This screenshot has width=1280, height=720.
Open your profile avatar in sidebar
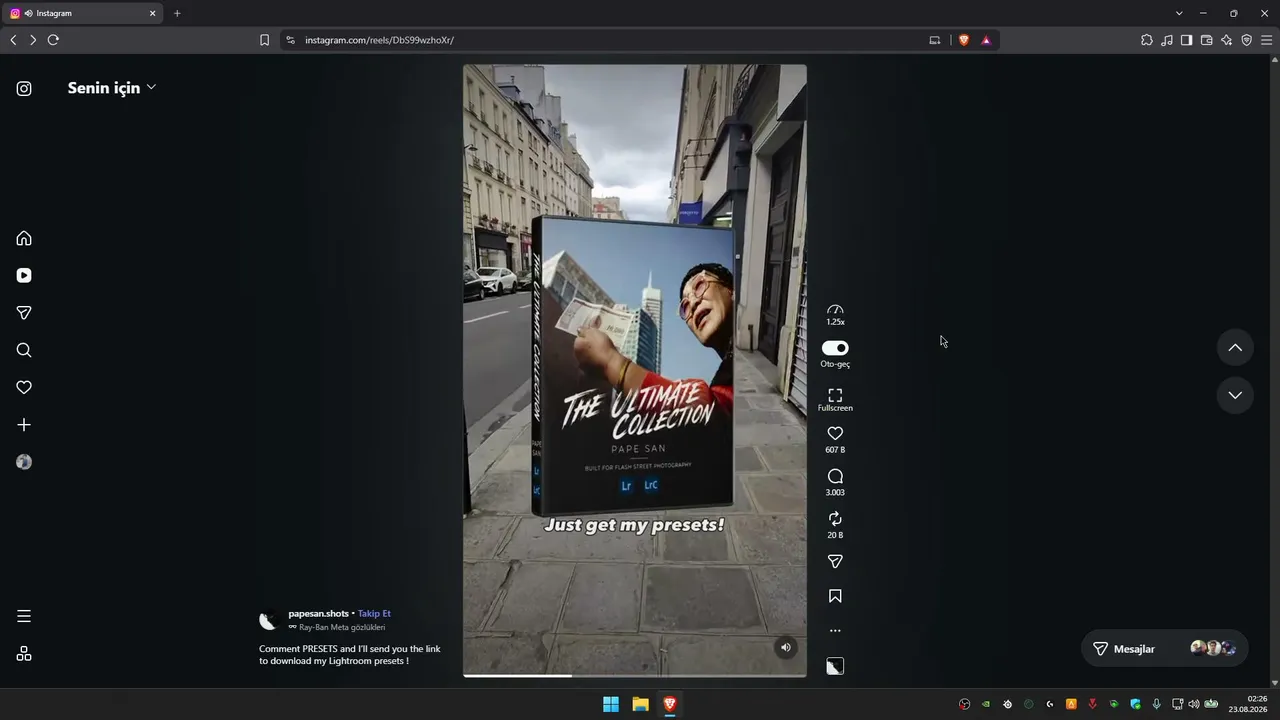[x=24, y=462]
